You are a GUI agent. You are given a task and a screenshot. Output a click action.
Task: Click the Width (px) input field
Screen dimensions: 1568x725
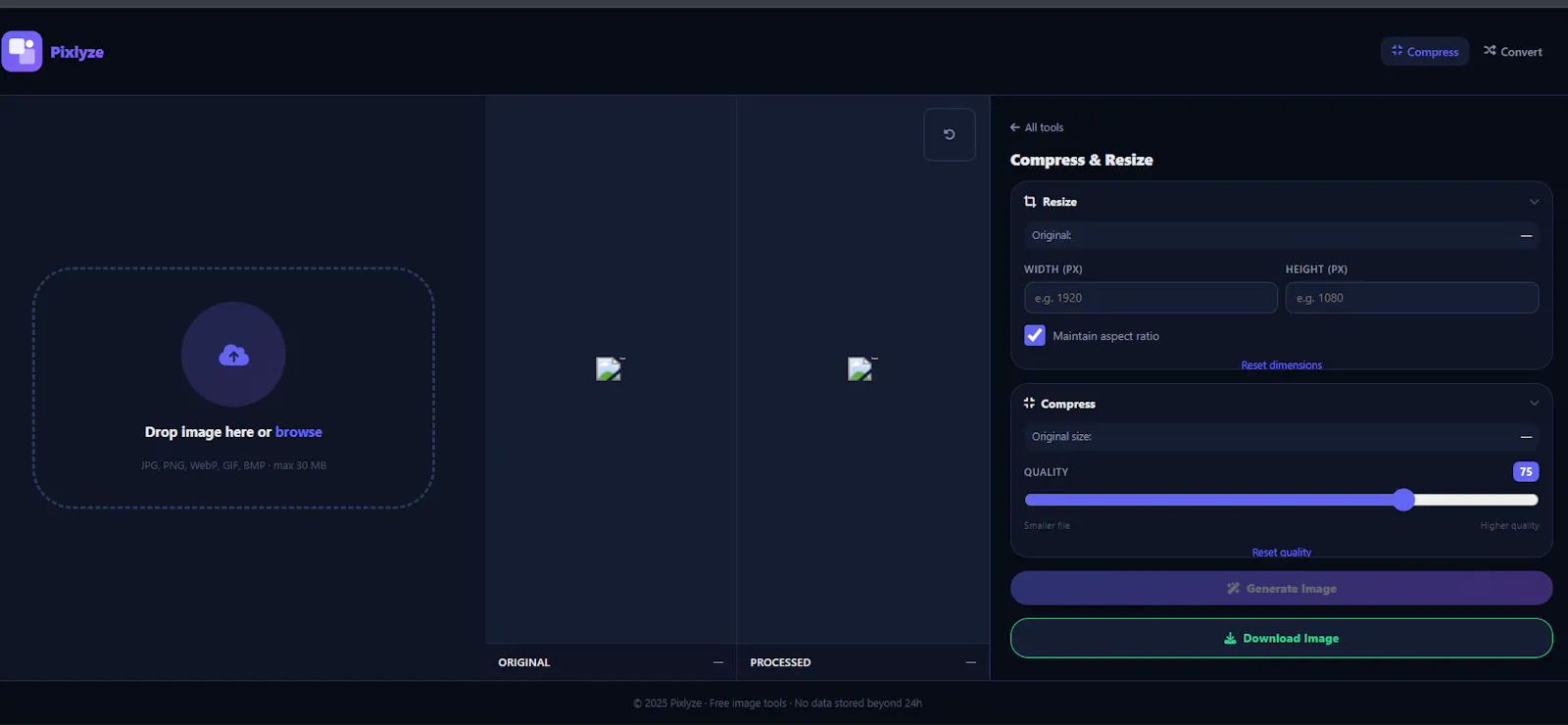pos(1151,298)
